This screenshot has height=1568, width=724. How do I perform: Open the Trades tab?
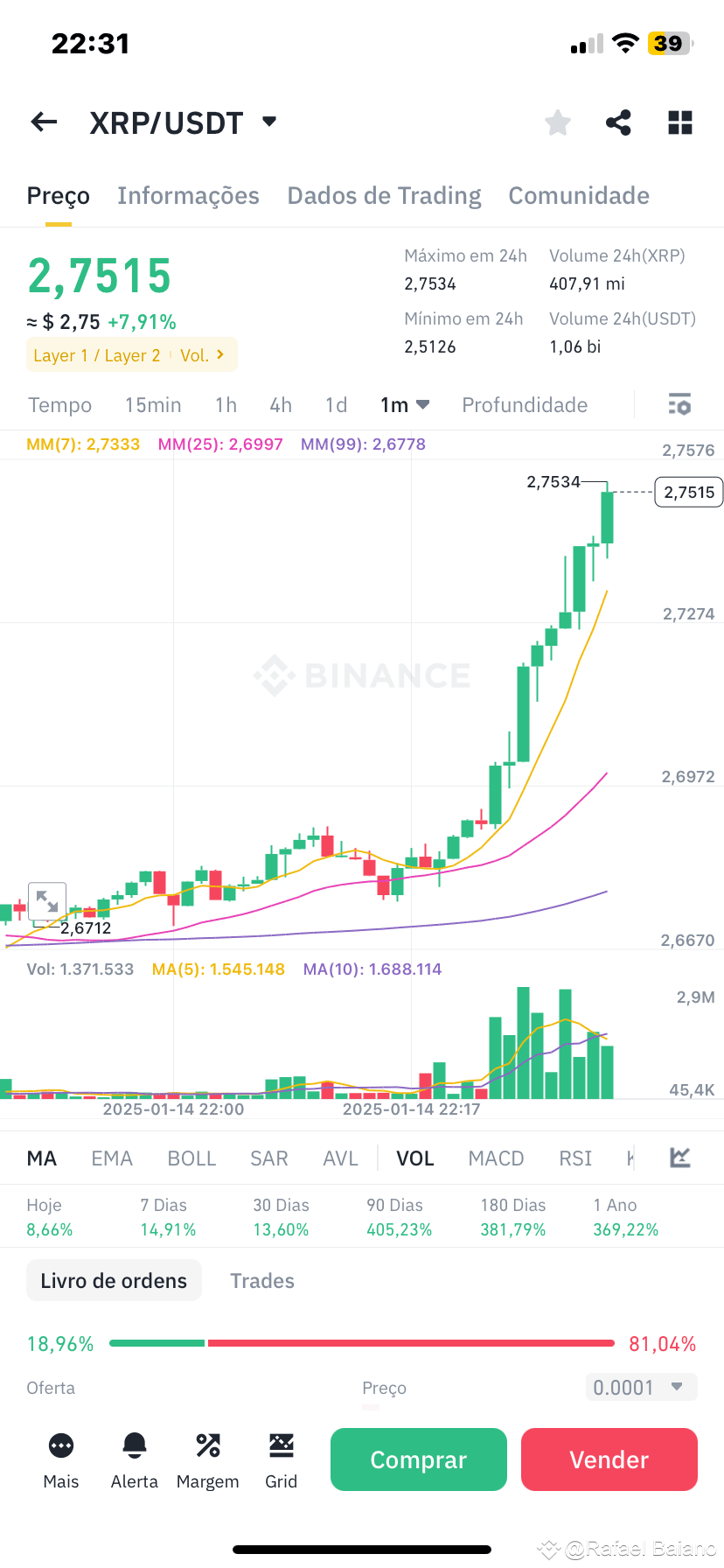pyautogui.click(x=261, y=1280)
